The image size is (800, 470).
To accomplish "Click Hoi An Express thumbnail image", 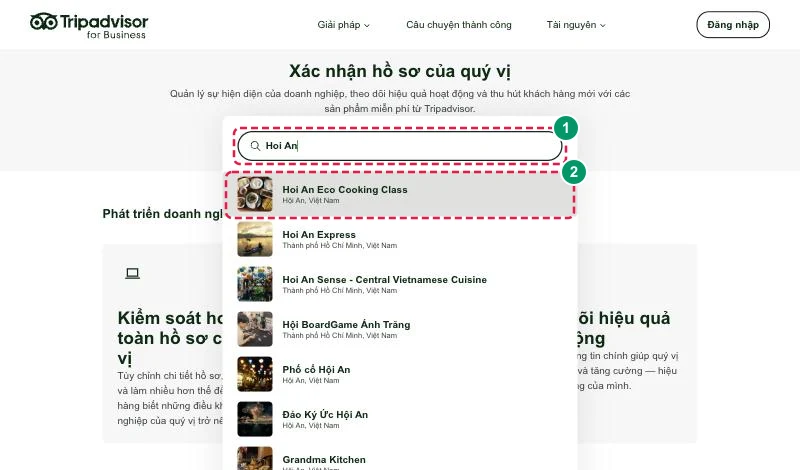I will pos(255,239).
